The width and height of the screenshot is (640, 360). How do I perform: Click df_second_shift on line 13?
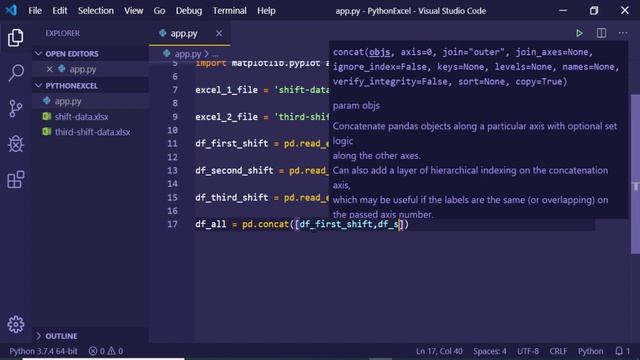pos(234,171)
